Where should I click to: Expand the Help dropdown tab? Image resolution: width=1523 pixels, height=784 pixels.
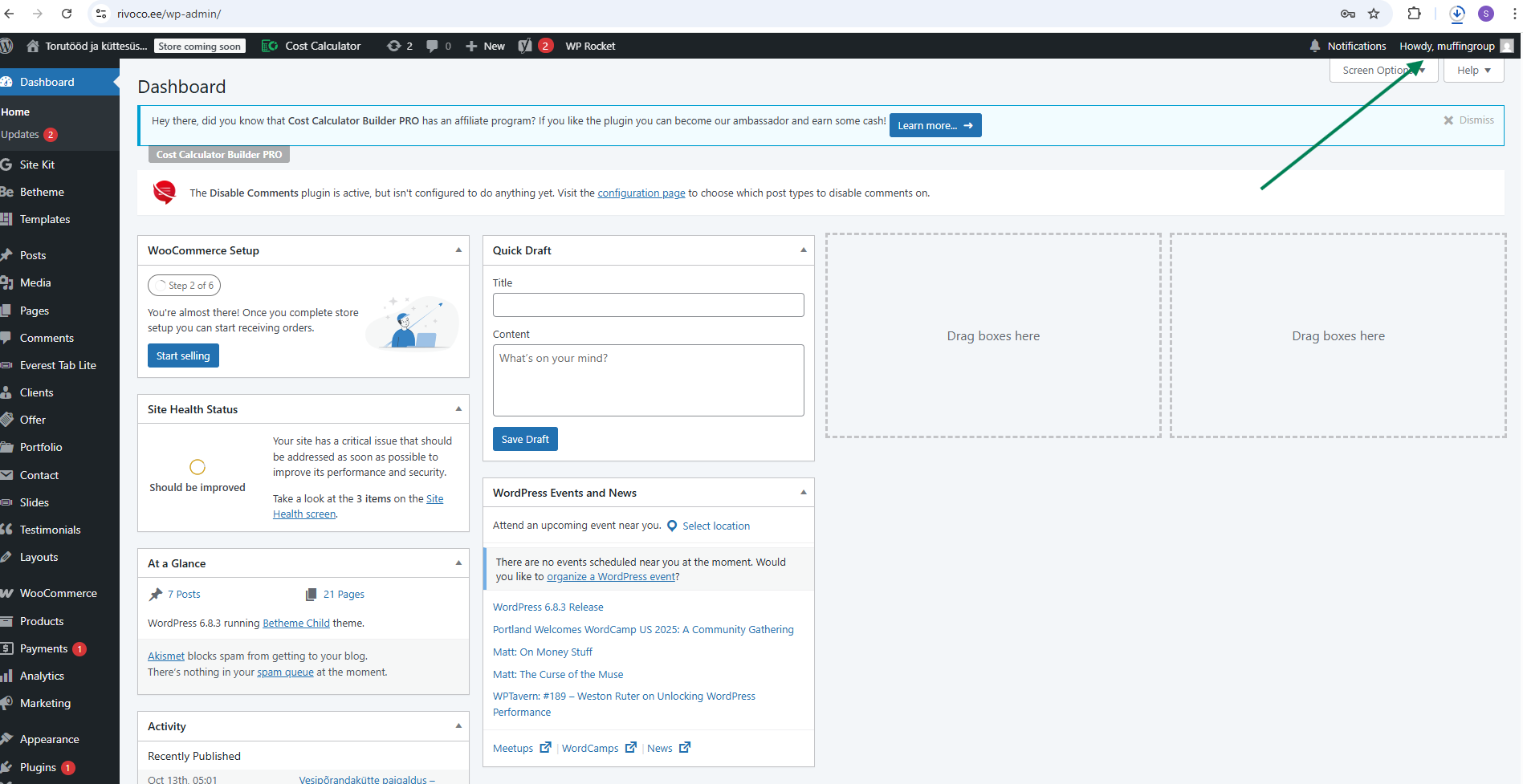point(1473,71)
